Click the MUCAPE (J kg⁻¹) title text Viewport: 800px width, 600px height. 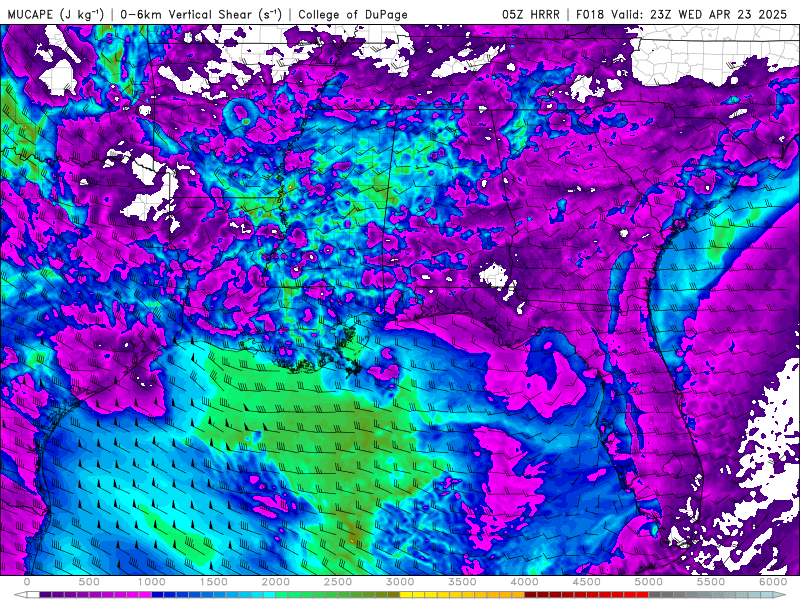(x=56, y=14)
